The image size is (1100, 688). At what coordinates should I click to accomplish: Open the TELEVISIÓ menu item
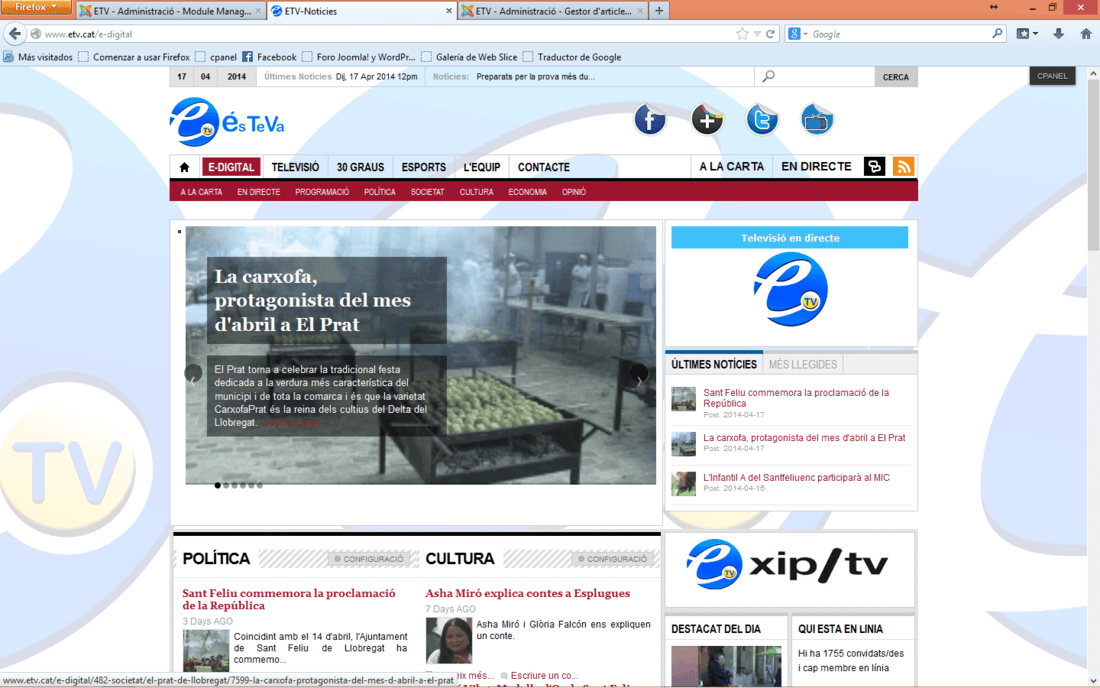(x=295, y=167)
